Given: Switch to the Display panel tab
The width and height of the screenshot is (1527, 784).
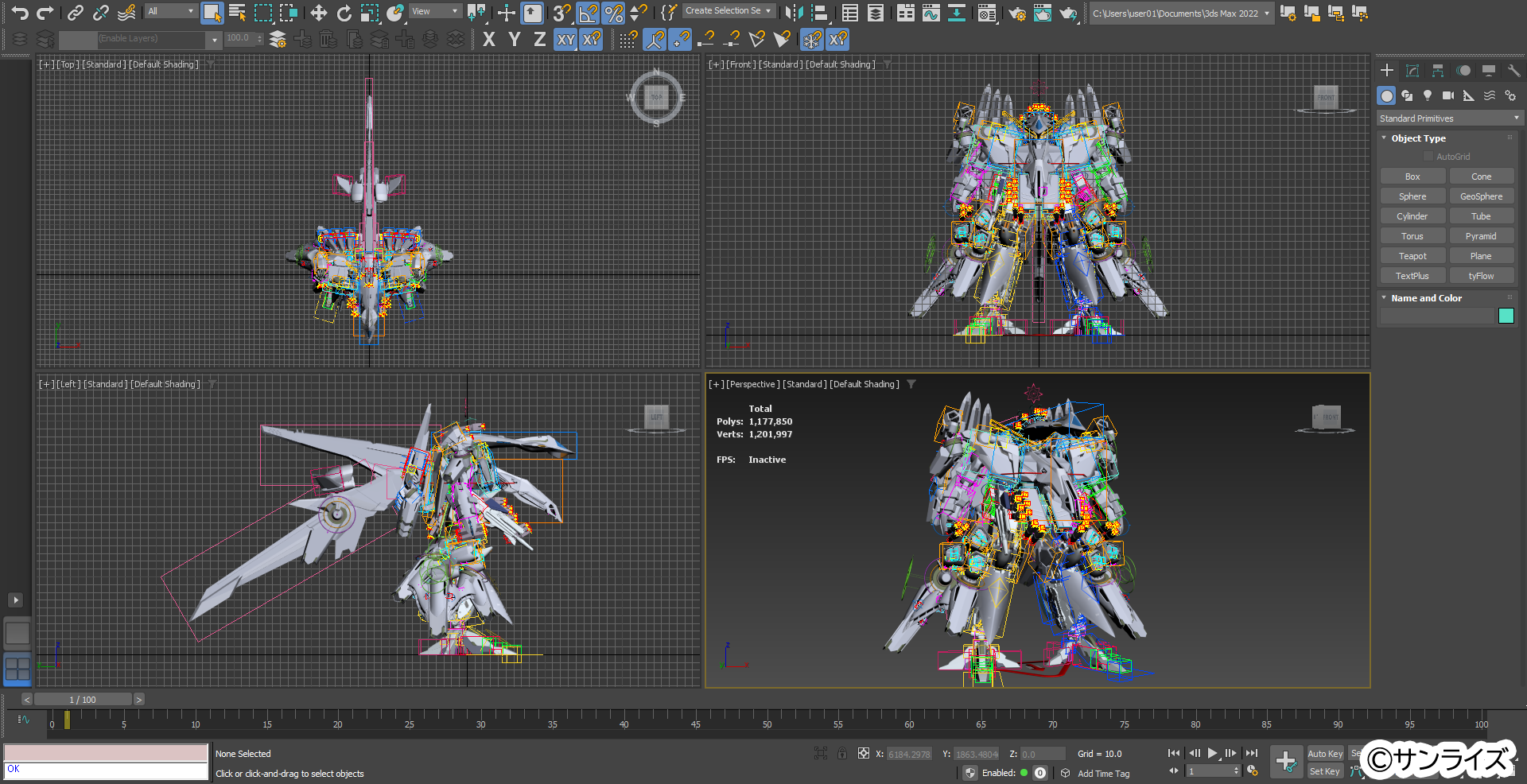Looking at the screenshot, I should point(1489,71).
